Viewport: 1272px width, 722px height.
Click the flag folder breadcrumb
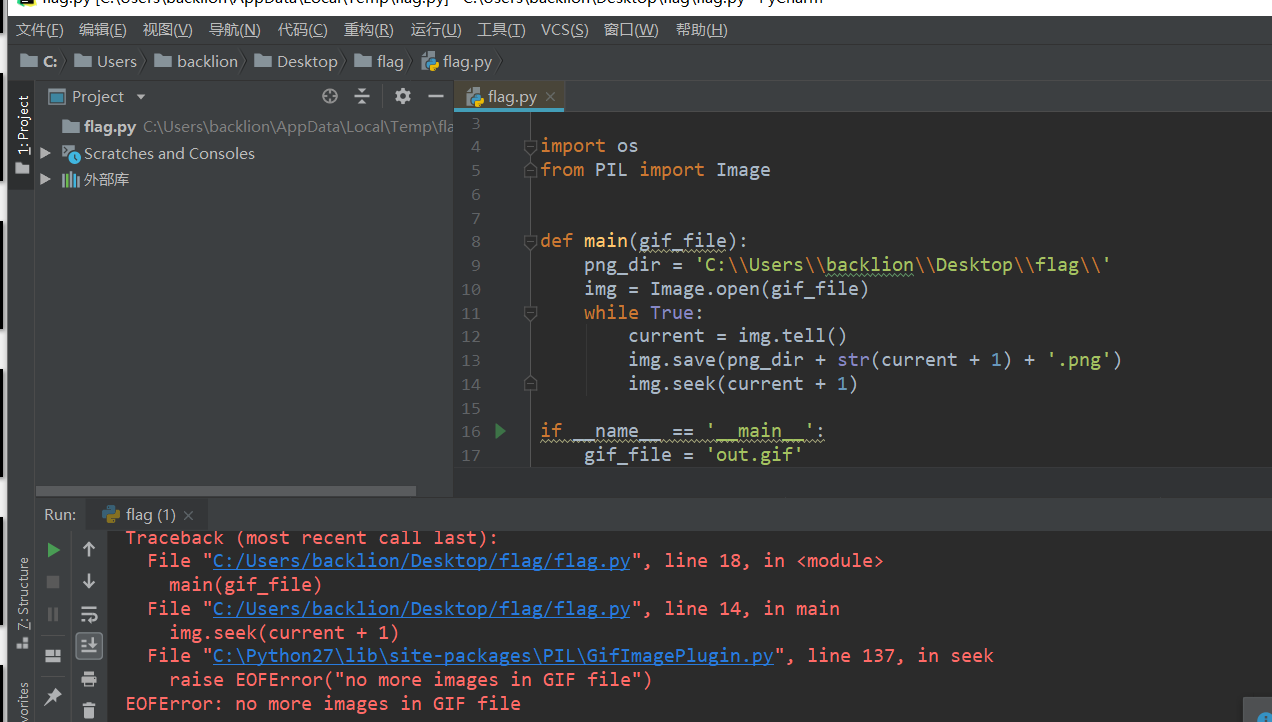click(x=379, y=61)
